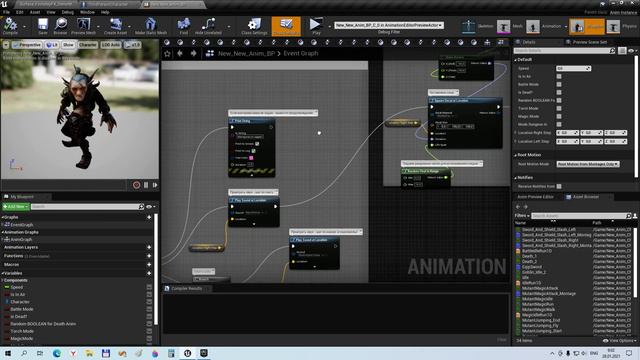Open the property matrix grid icon in Details
Image resolution: width=640 pixels, height=360 pixels.
point(622,51)
